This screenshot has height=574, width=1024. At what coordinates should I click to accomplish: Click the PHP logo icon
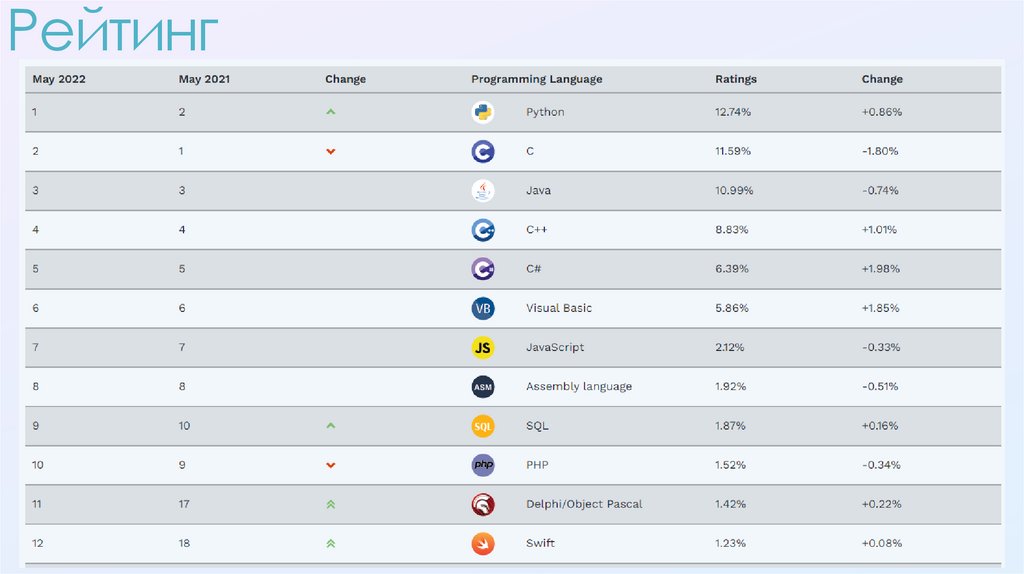(483, 465)
